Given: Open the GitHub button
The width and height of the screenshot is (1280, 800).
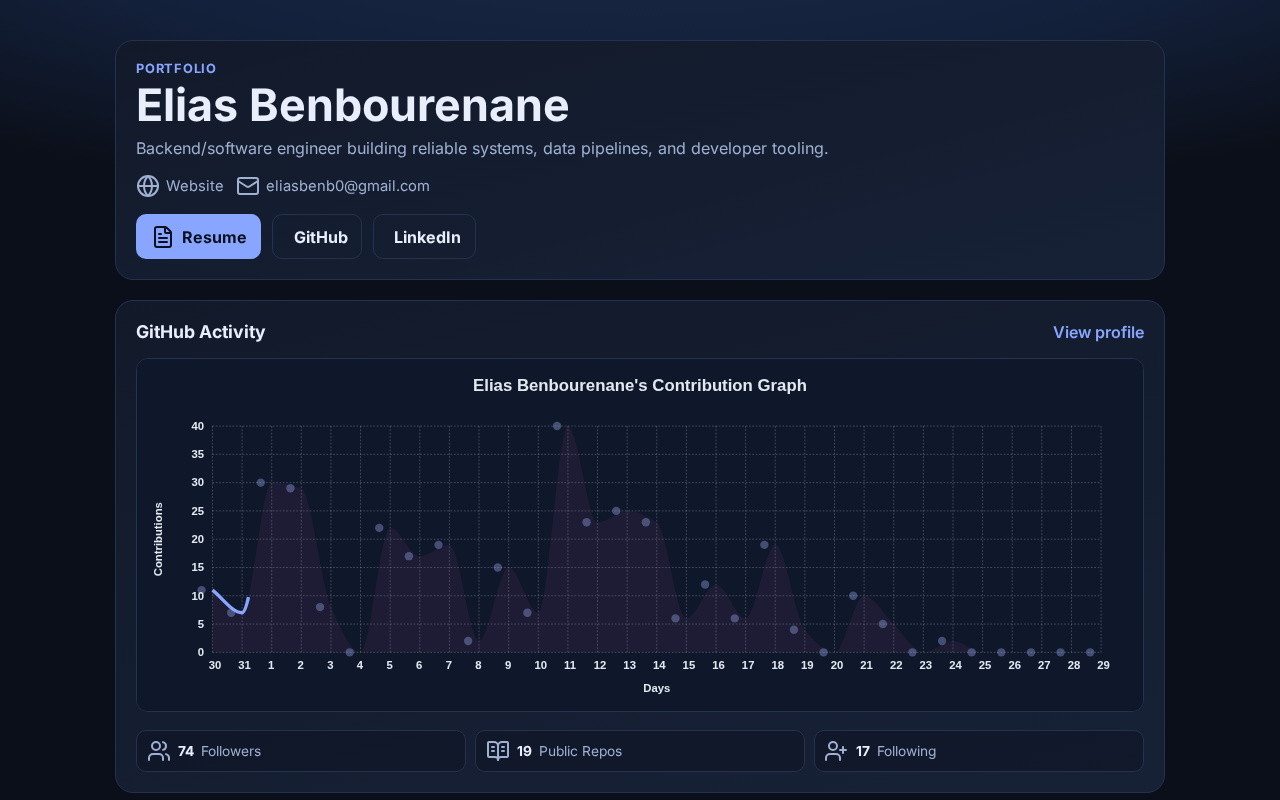Looking at the screenshot, I should pyautogui.click(x=320, y=237).
